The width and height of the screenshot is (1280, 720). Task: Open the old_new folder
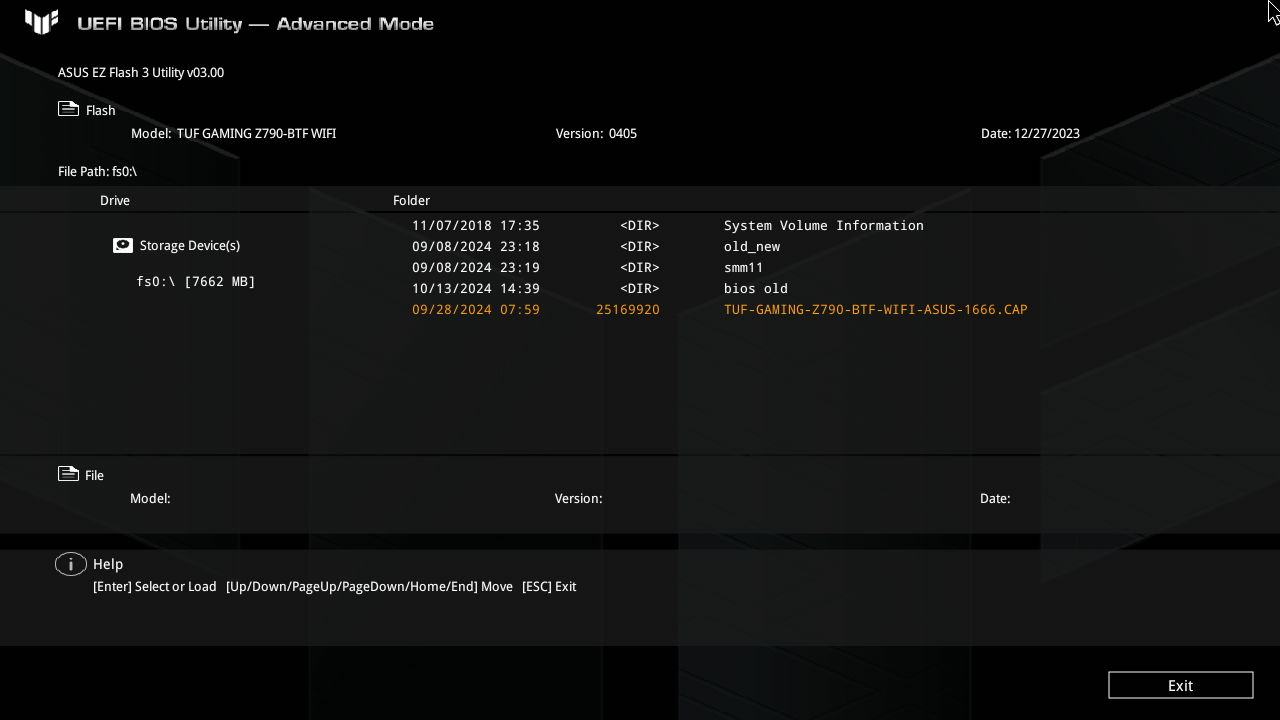752,246
